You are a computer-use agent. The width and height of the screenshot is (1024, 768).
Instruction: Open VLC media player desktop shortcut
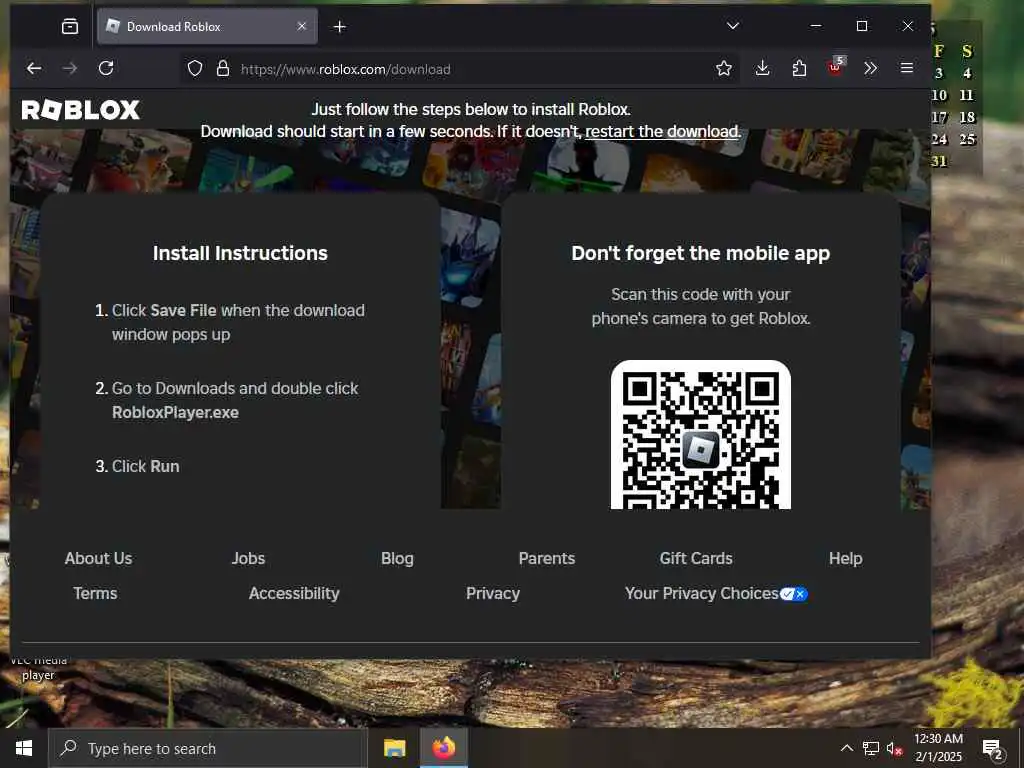(x=38, y=669)
